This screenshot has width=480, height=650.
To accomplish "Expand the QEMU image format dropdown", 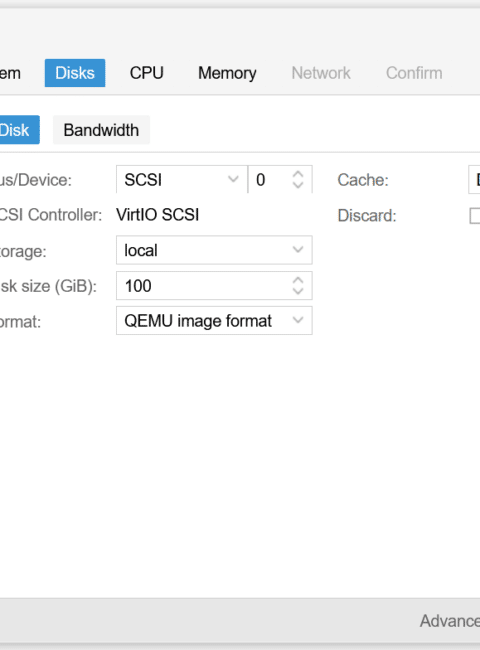I will coord(298,320).
